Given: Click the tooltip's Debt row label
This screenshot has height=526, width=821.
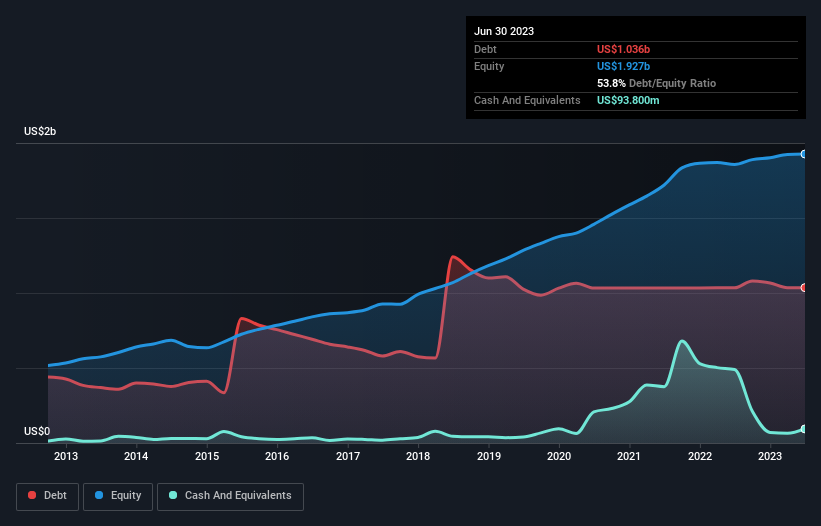Looking at the screenshot, I should (x=485, y=49).
